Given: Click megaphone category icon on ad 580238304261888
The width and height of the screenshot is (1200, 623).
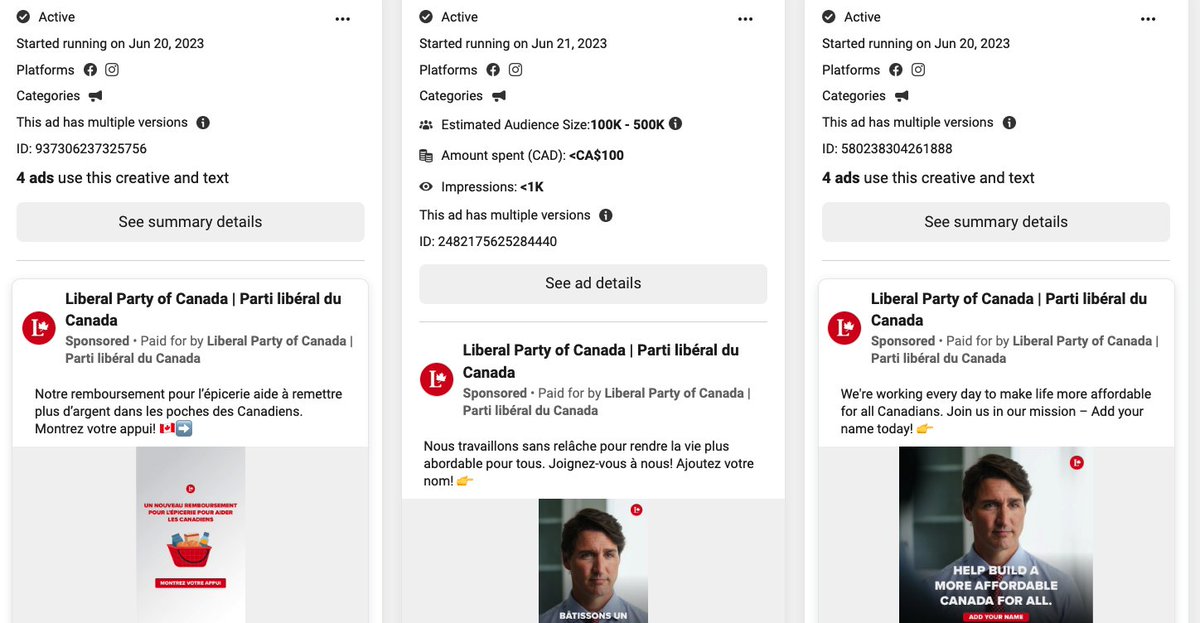Looking at the screenshot, I should (901, 96).
